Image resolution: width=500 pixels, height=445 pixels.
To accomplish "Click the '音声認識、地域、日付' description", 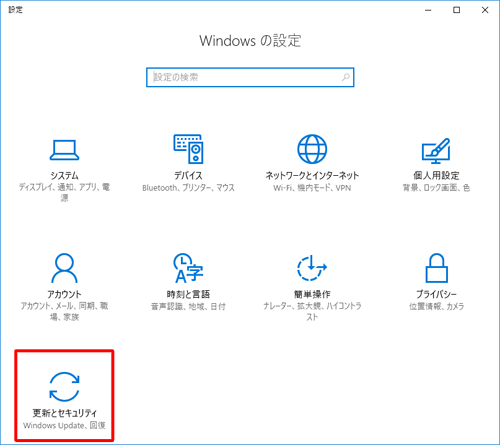I will pos(188,306).
